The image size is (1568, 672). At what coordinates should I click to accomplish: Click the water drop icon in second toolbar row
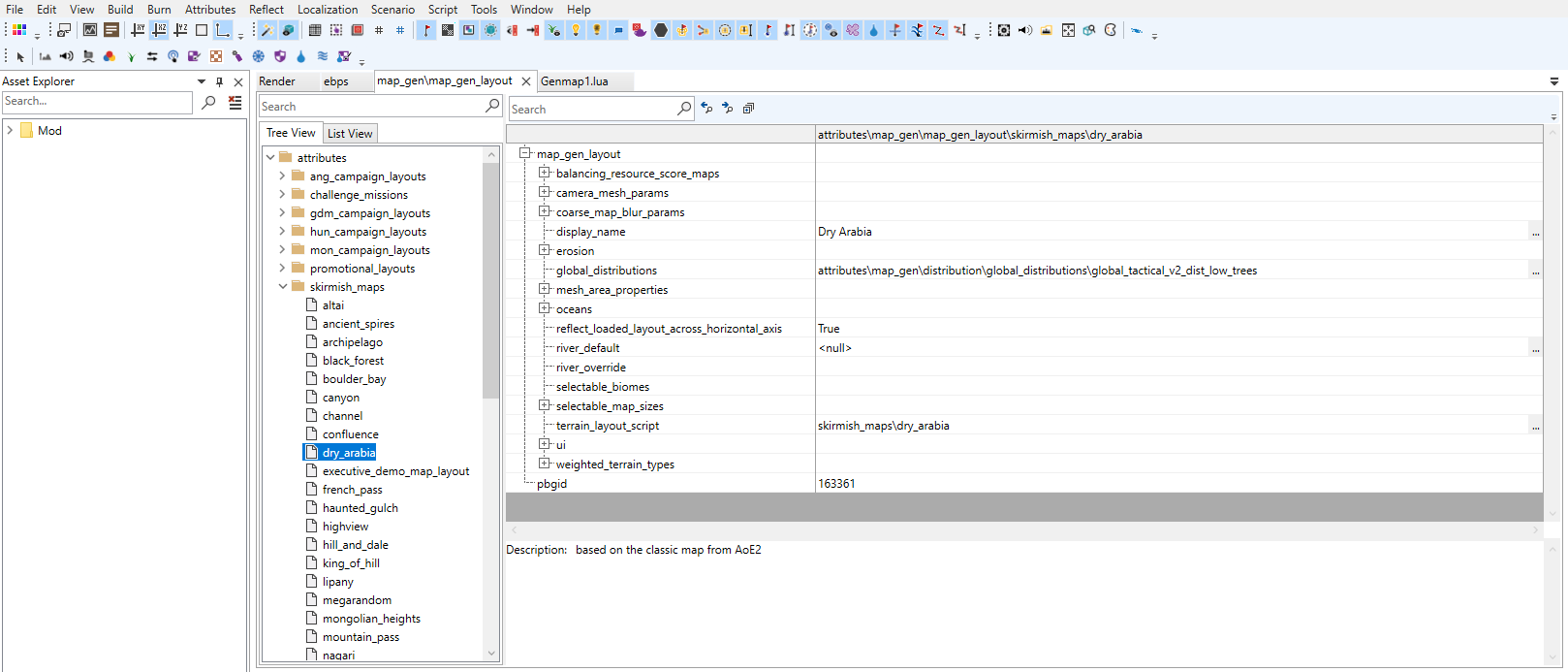pyautogui.click(x=300, y=56)
